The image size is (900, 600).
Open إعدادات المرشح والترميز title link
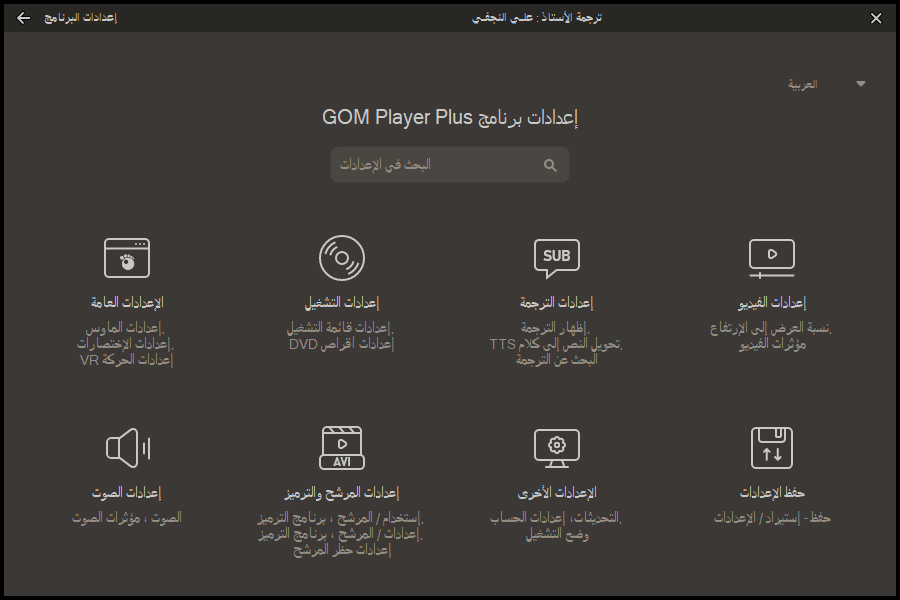point(342,493)
